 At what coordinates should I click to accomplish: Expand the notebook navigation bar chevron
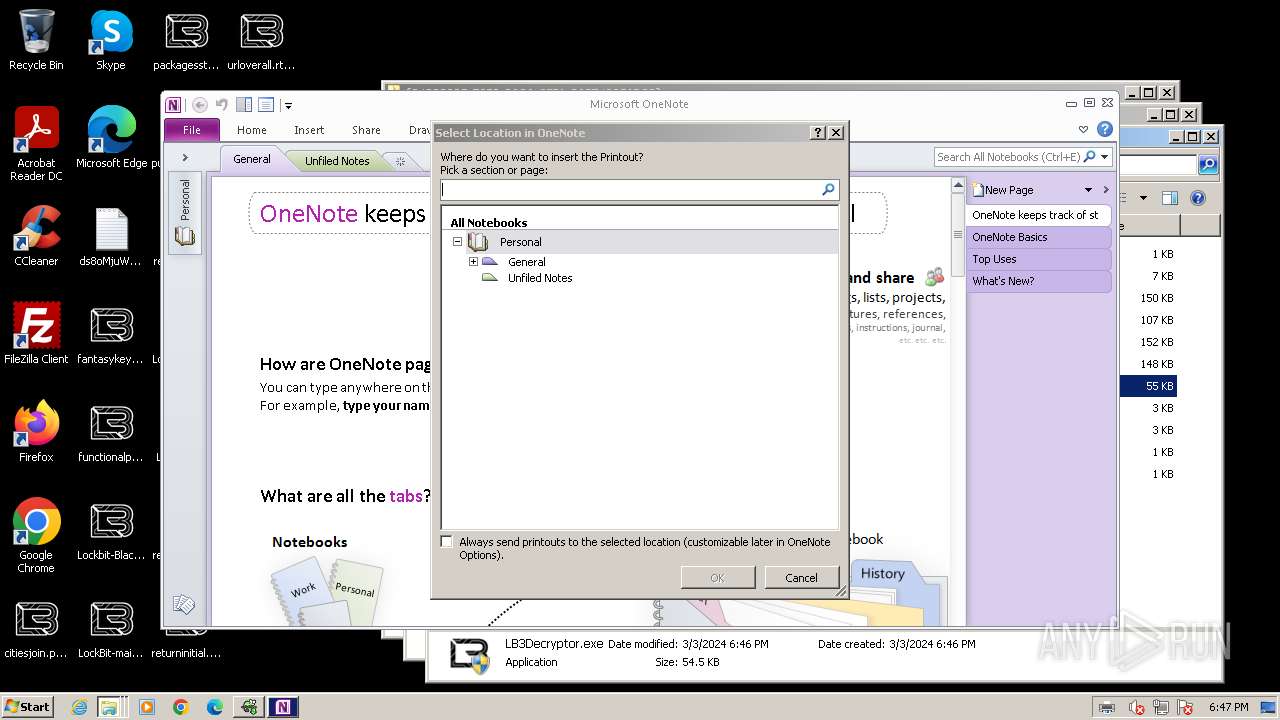(185, 158)
